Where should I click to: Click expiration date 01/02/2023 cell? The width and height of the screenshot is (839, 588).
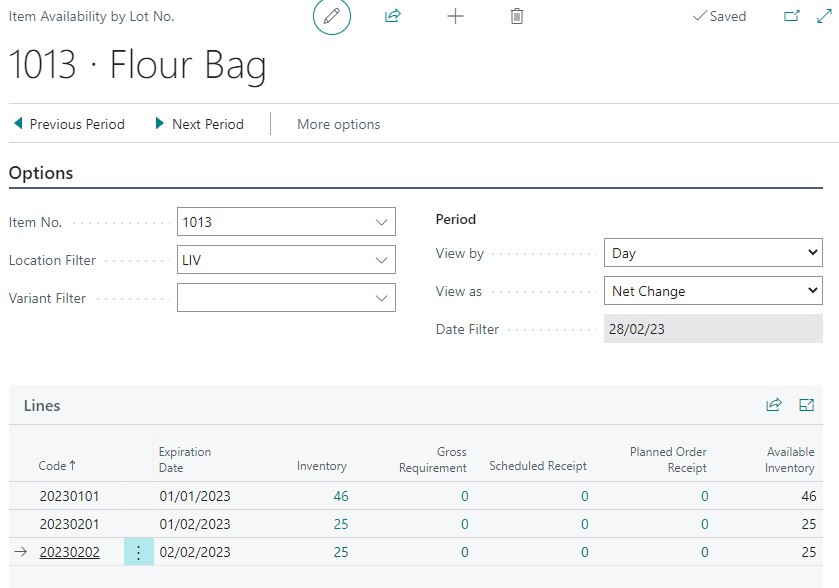(x=195, y=524)
